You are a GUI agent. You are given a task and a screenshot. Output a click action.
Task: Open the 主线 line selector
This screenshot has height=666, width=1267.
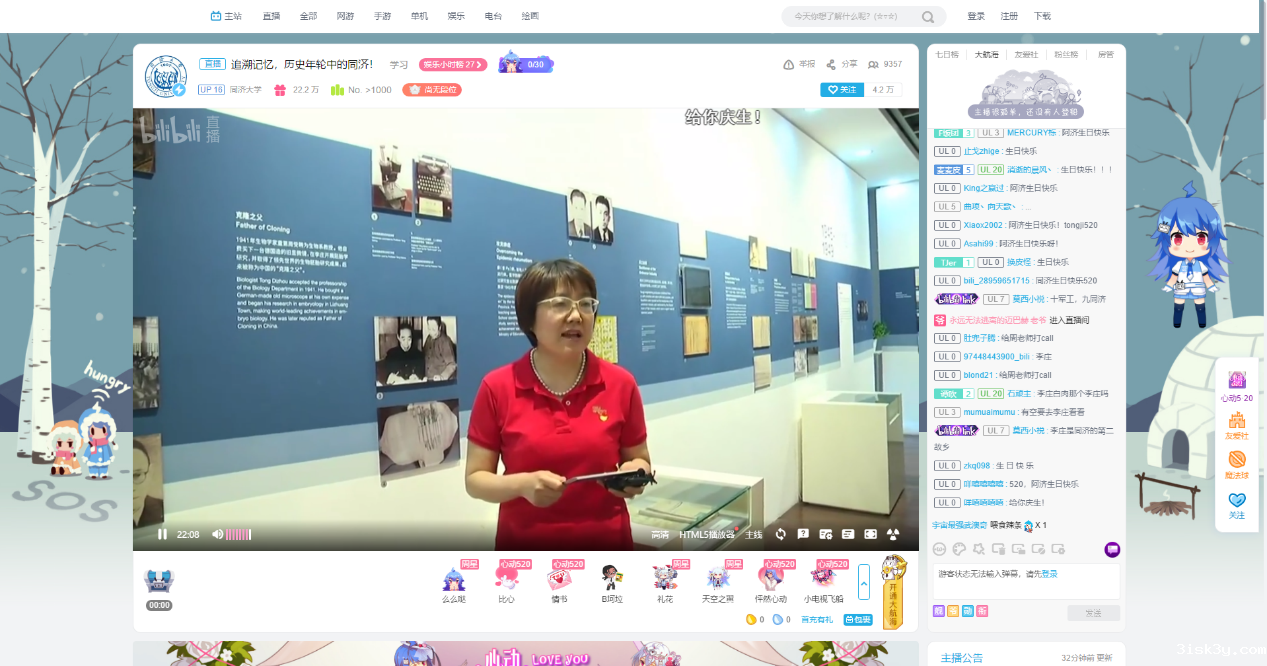coord(753,535)
